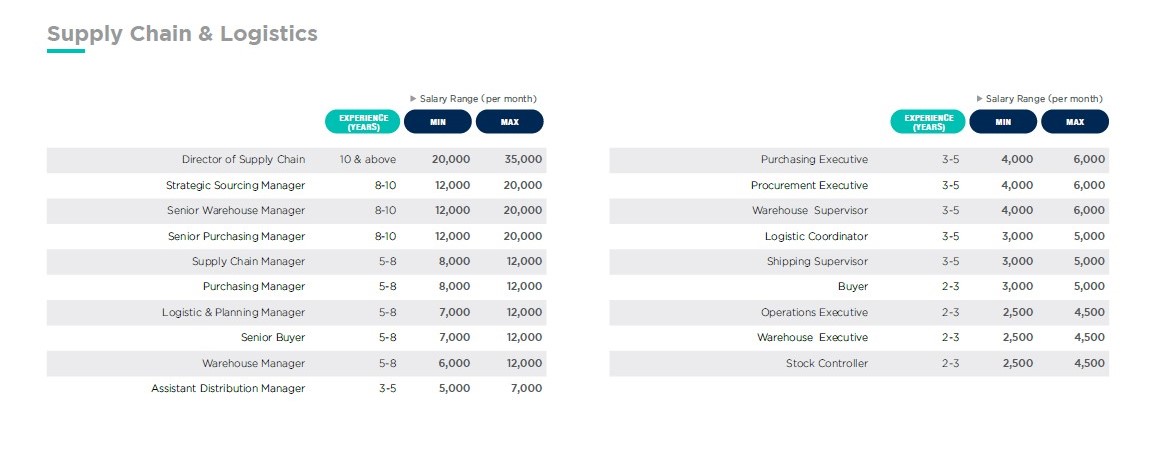Click the Senior Warehouse Manager row label

point(236,211)
